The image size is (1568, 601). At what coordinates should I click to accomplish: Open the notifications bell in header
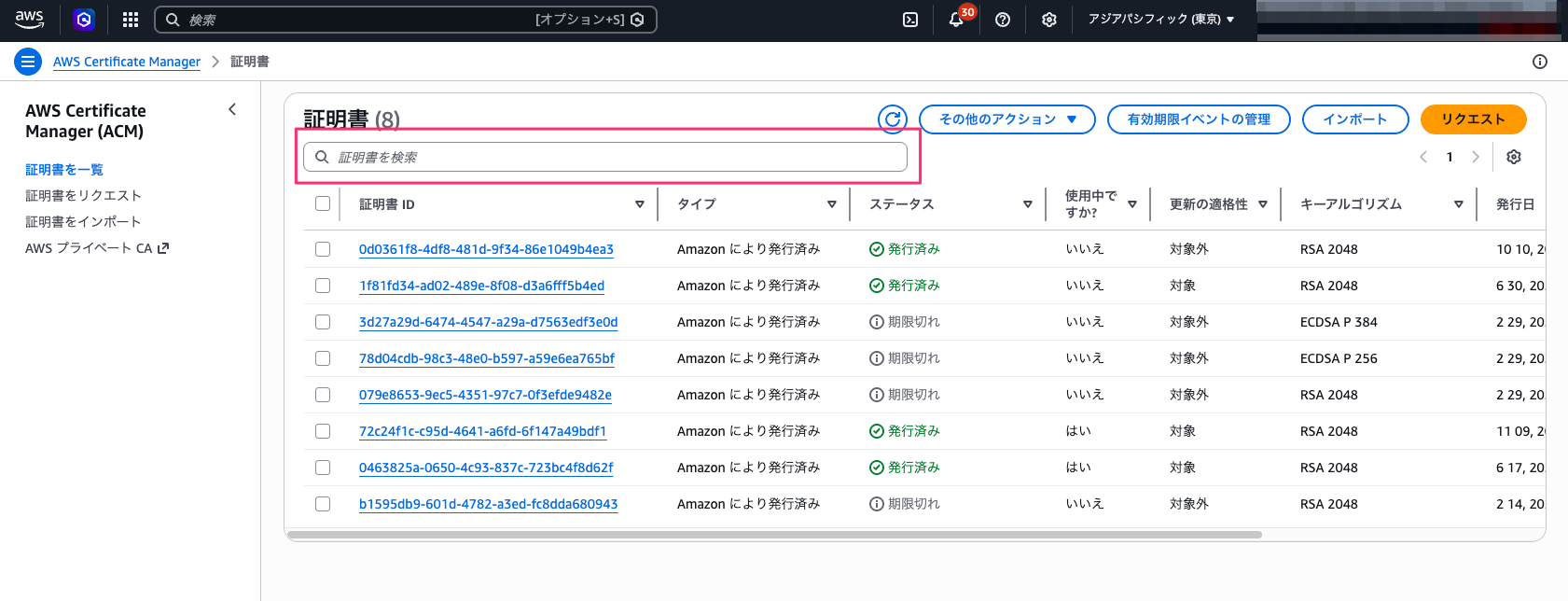(956, 20)
